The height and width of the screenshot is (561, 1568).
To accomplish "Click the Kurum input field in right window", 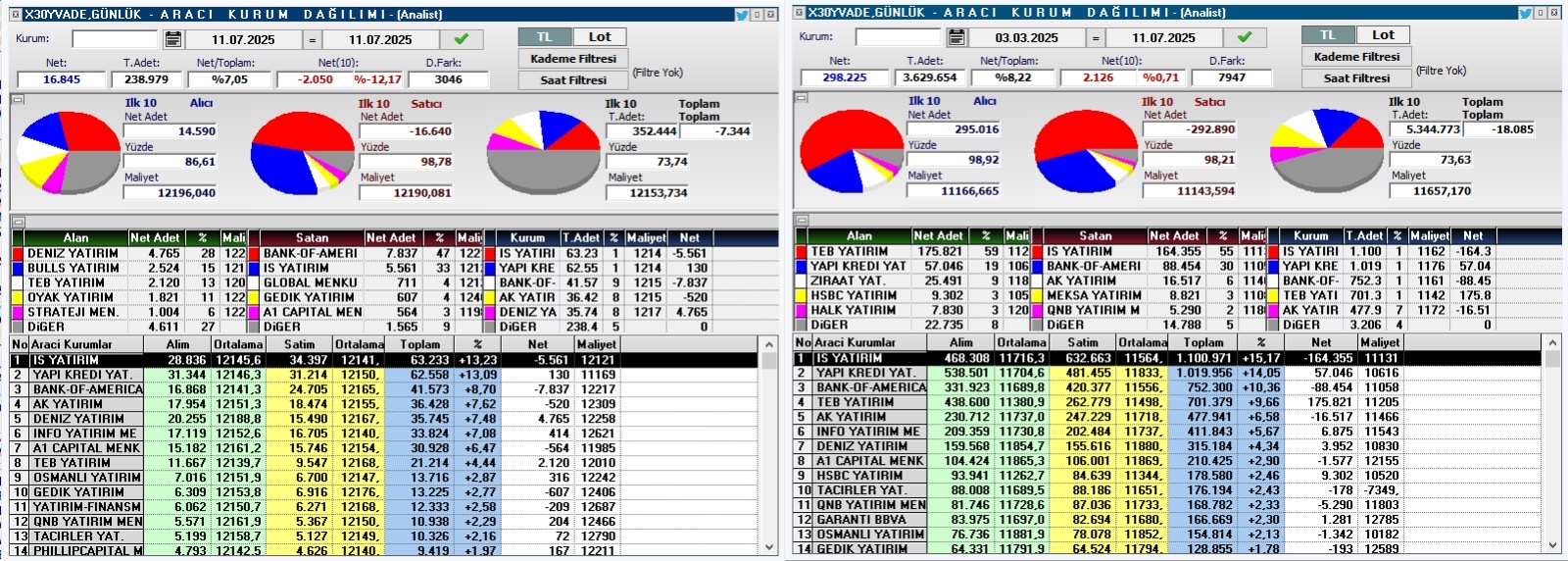I will (898, 38).
